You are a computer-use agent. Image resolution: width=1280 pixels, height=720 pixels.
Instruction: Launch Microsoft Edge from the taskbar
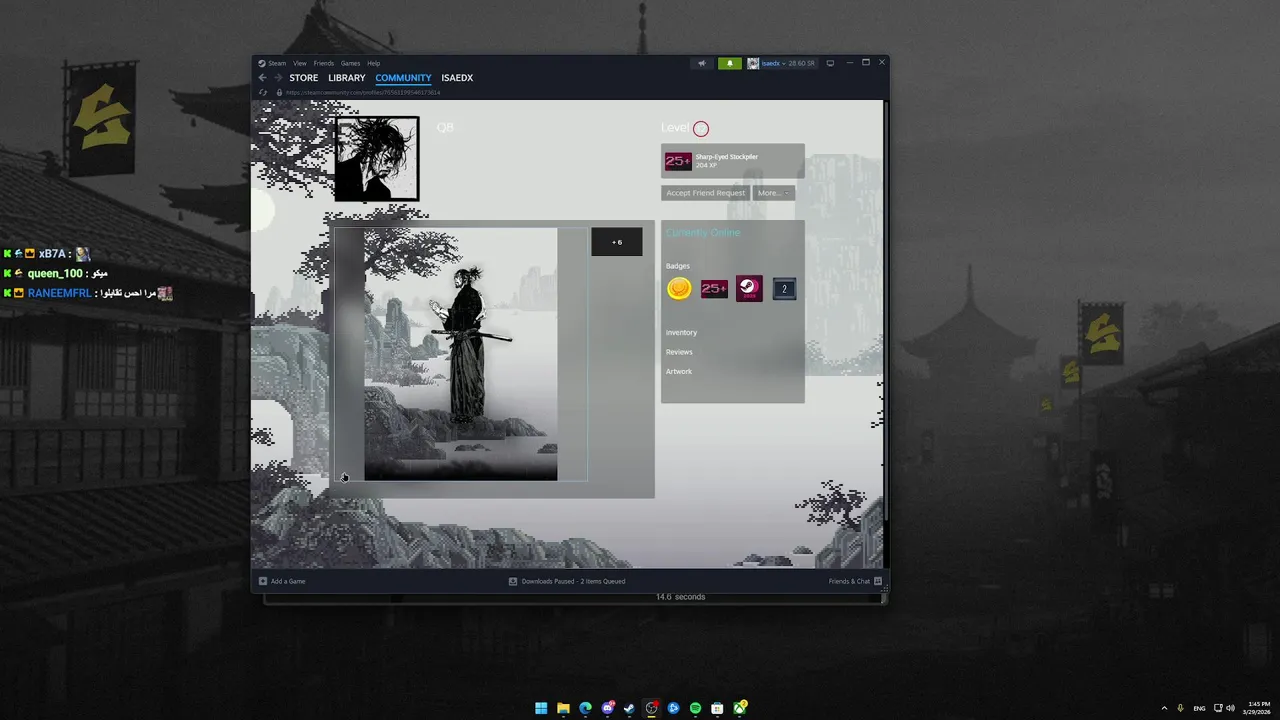(585, 708)
